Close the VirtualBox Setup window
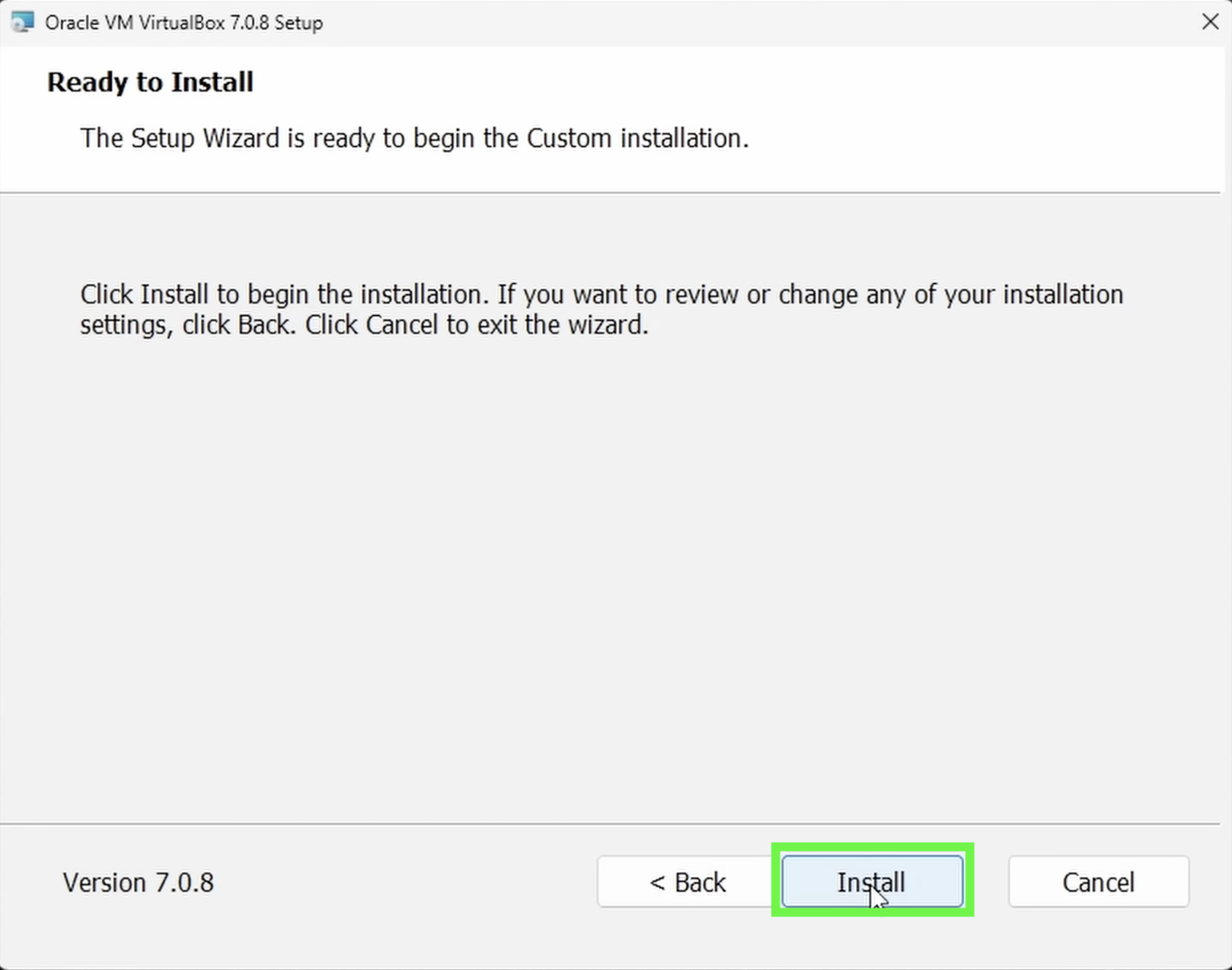 [x=1210, y=21]
